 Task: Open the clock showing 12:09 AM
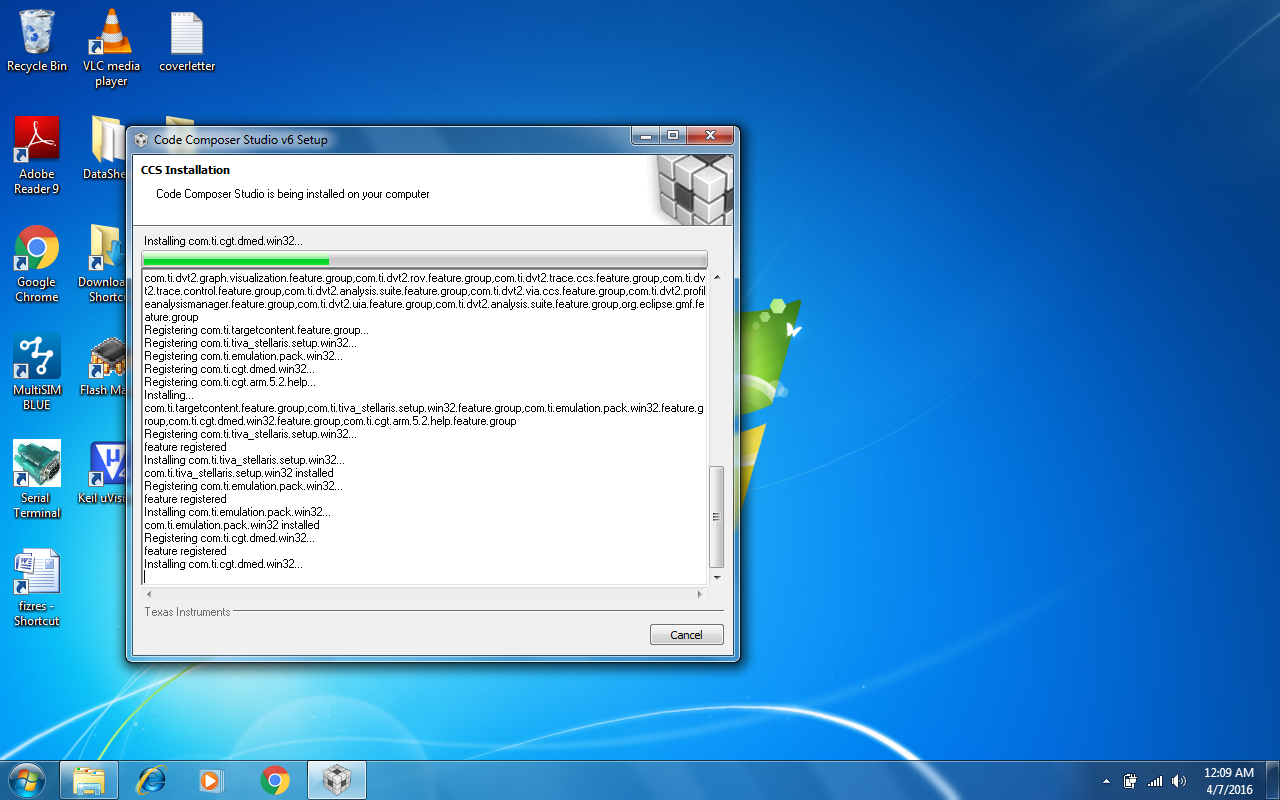click(x=1228, y=781)
